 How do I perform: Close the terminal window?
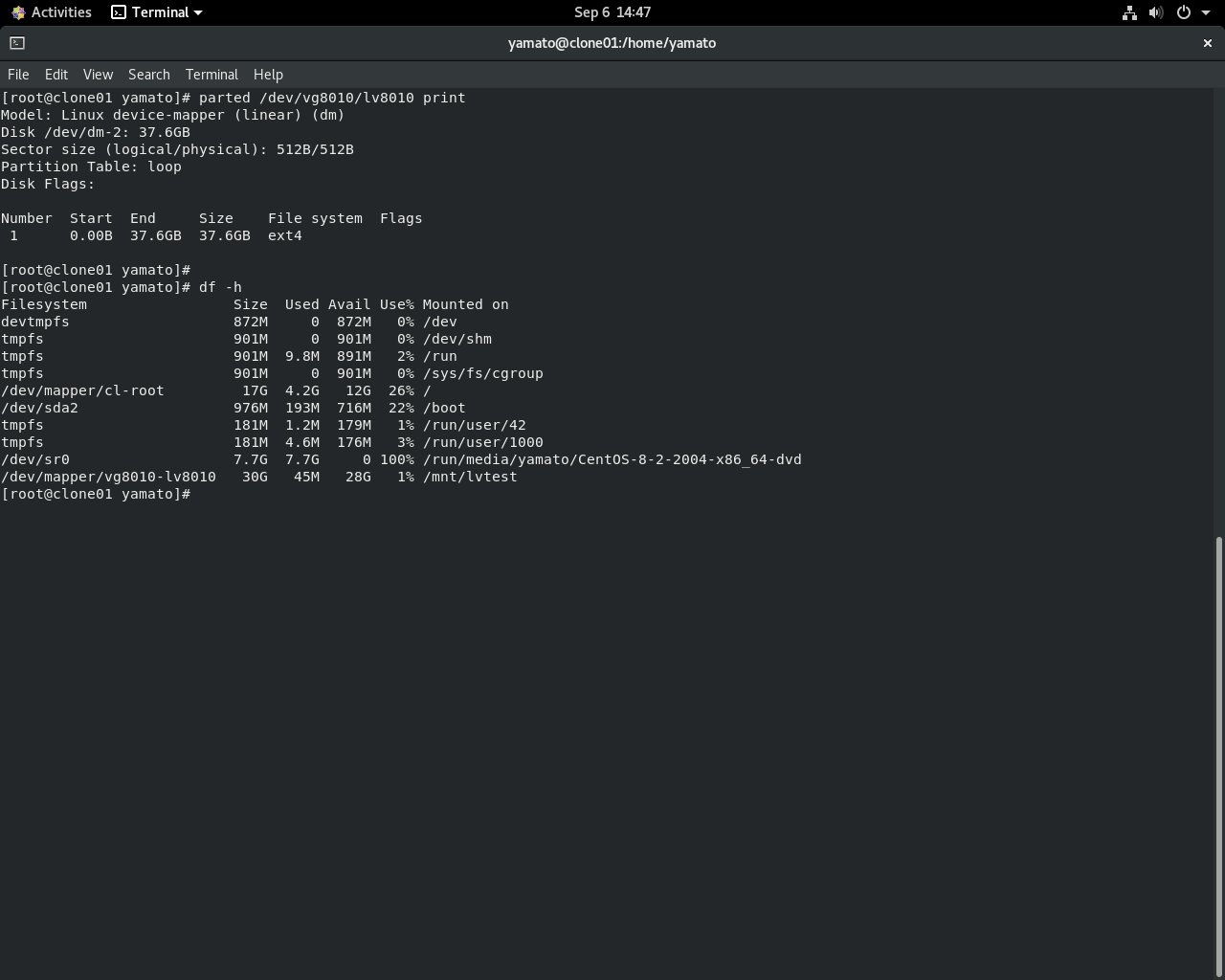(1207, 43)
